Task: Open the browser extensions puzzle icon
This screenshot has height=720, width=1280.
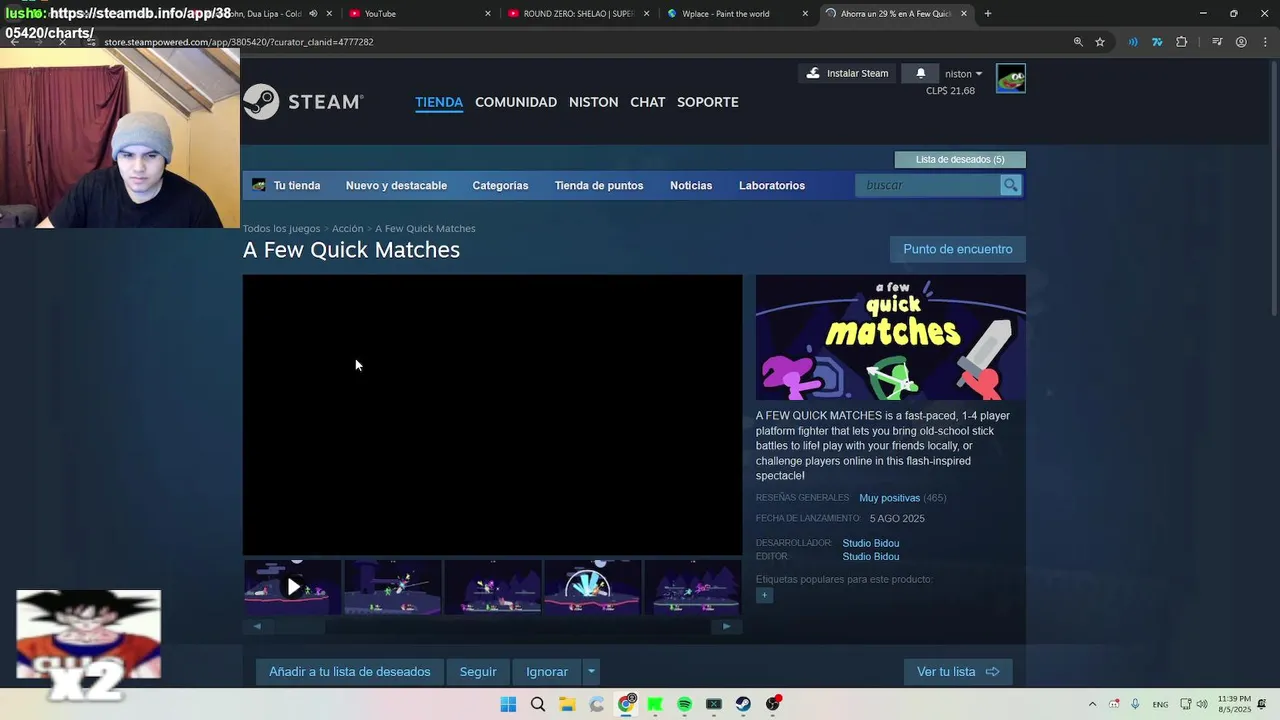Action: tap(1182, 42)
